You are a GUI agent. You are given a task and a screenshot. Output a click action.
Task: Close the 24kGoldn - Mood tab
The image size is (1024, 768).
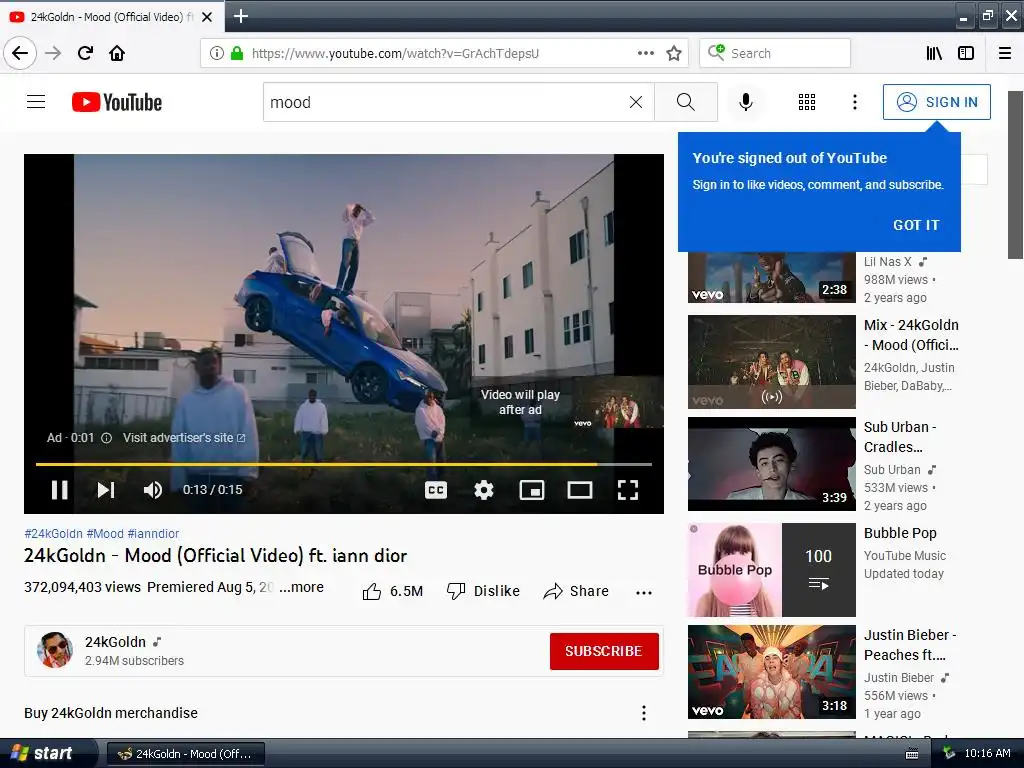pyautogui.click(x=207, y=17)
